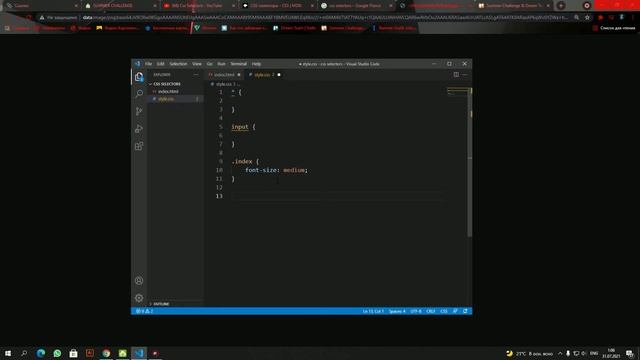
Task: Open the Explorer view in activity bar
Action: pos(139,77)
